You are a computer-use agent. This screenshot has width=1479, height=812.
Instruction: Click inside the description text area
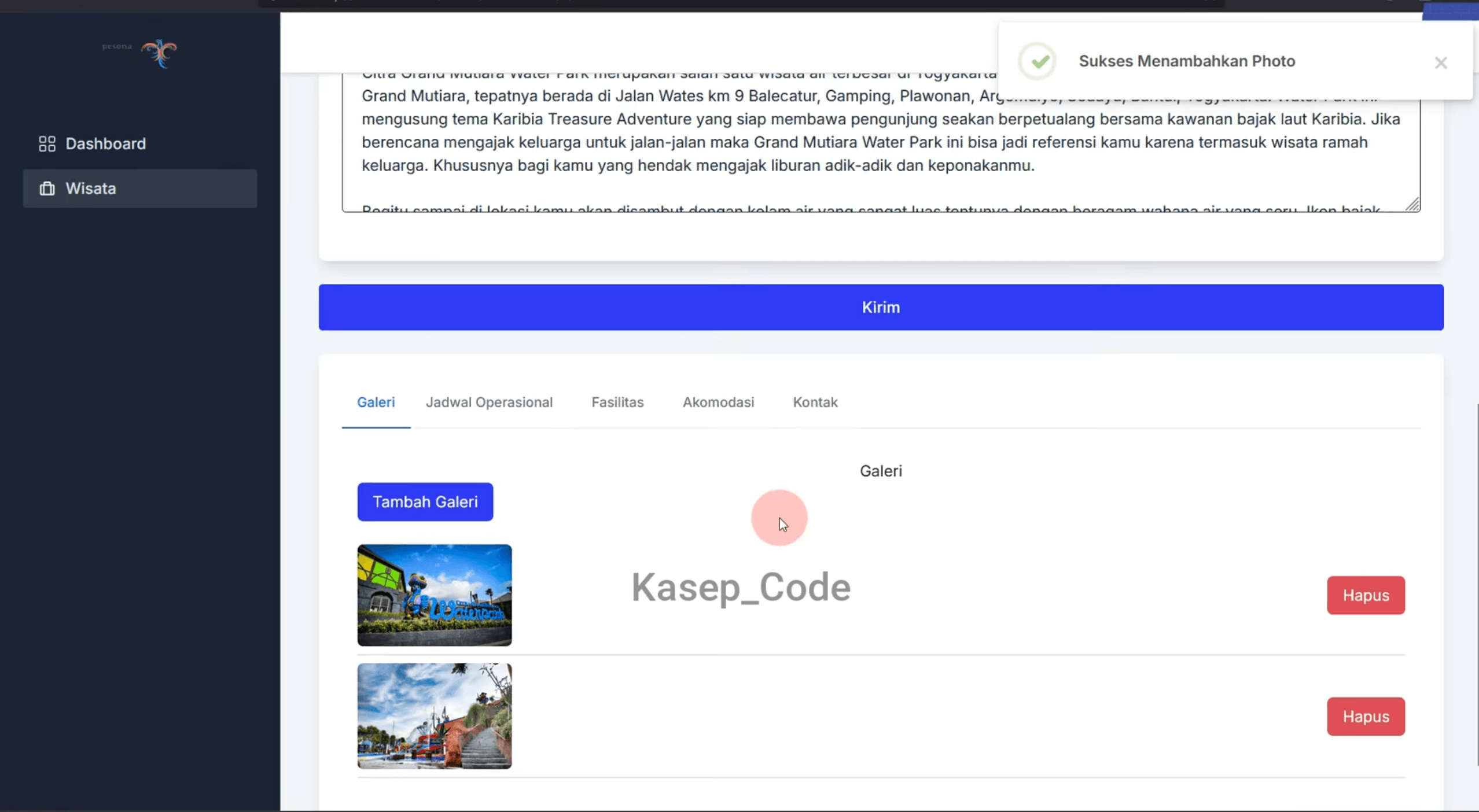[881, 142]
